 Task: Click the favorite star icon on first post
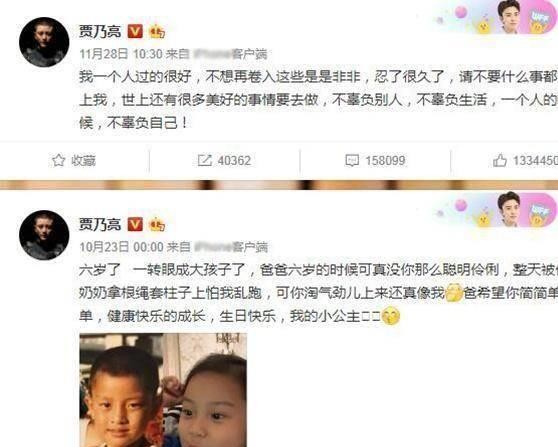[x=59, y=160]
